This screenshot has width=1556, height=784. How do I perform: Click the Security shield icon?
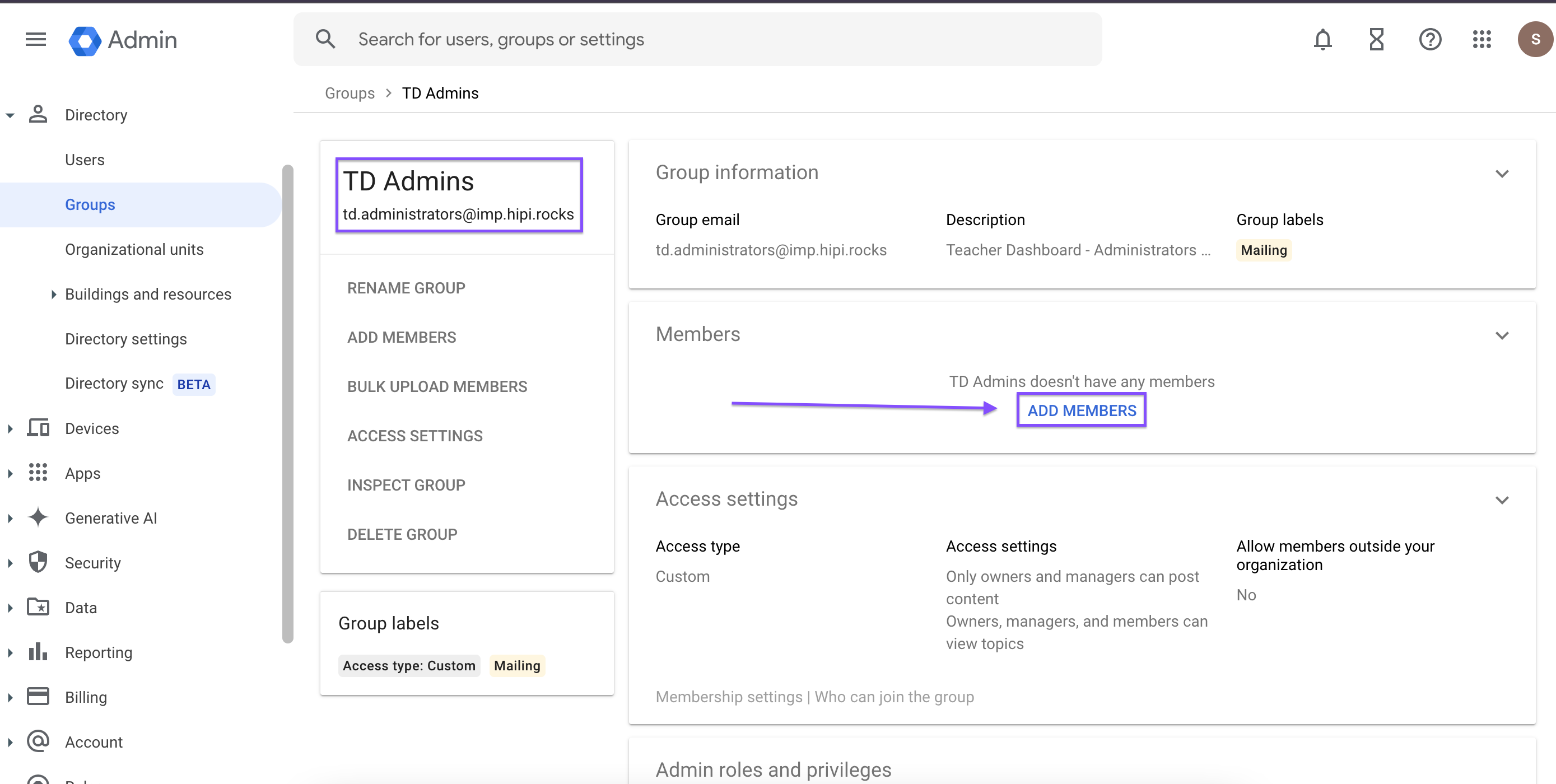(x=38, y=562)
